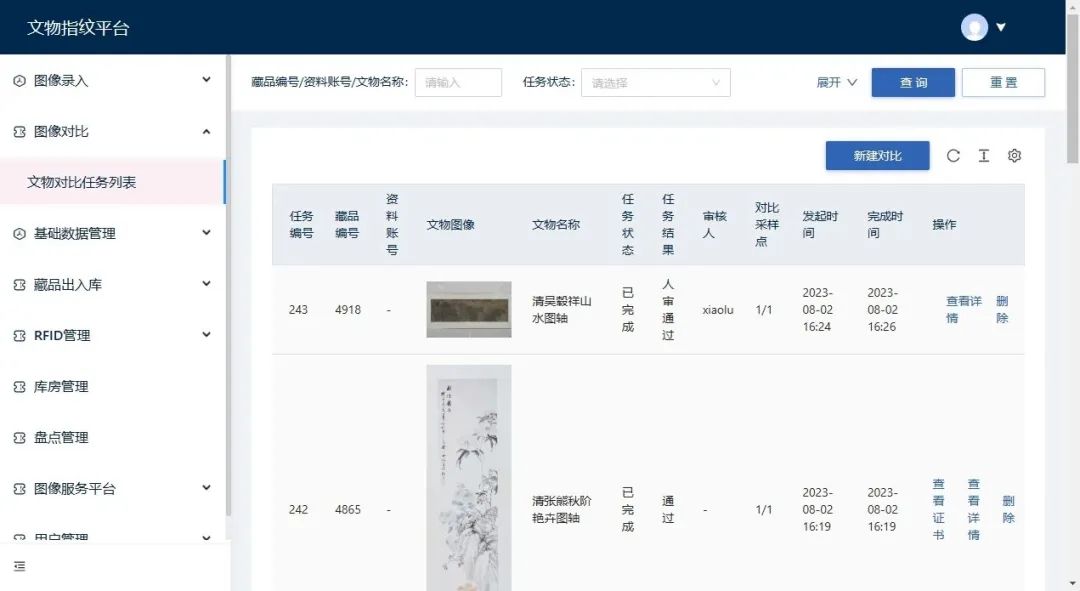Expand the 图像服务平台 submenu chevron
The image size is (1080, 591).
(x=206, y=488)
